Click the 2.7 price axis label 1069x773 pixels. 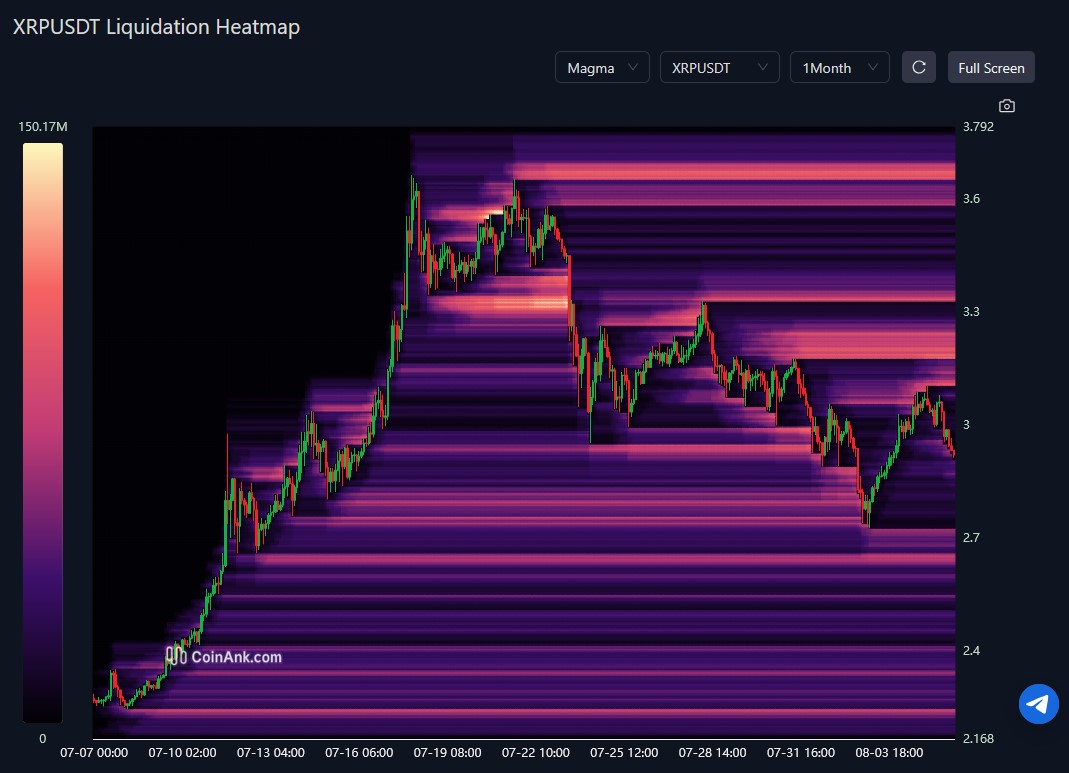(972, 538)
